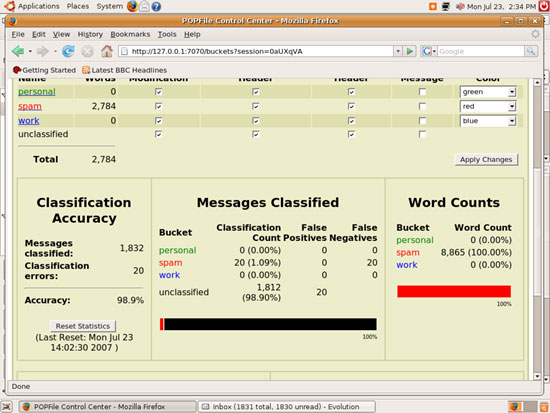Click the Apply Changes button
Image resolution: width=550 pixels, height=413 pixels.
(486, 159)
